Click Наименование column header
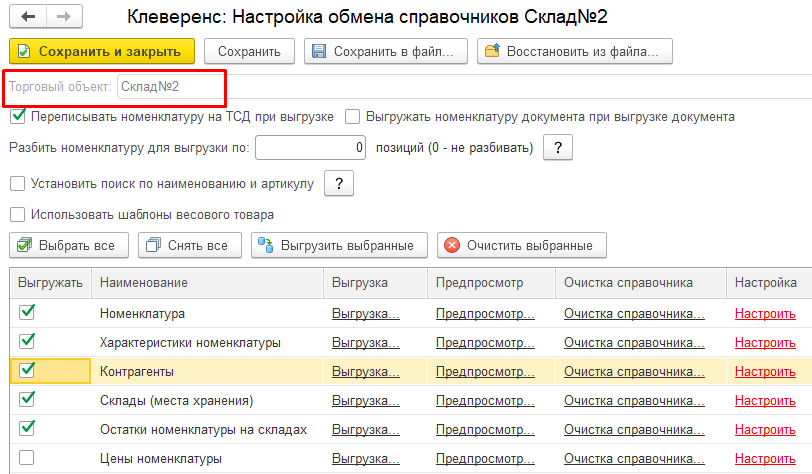This screenshot has width=812, height=474. tap(207, 283)
